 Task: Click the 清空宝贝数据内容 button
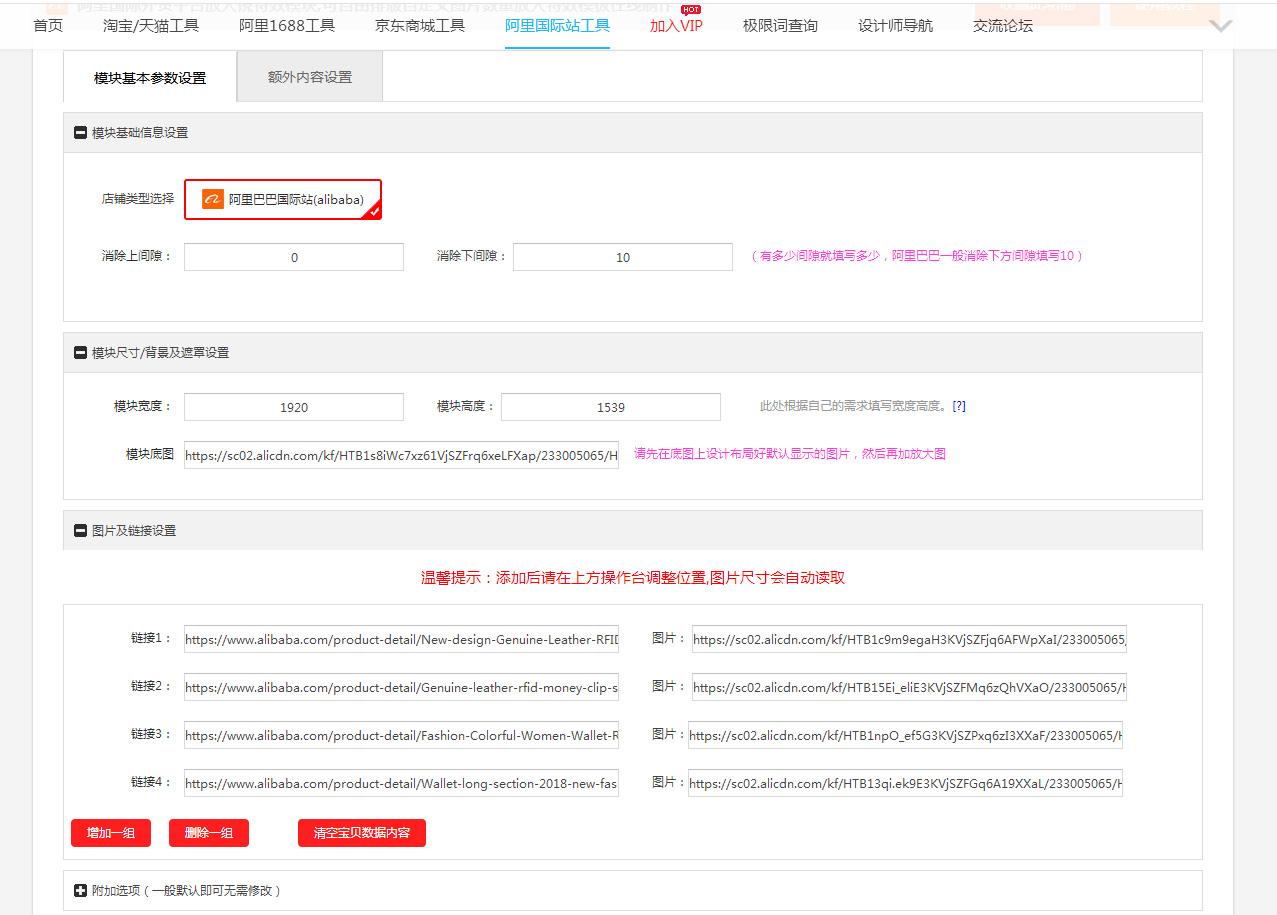(362, 833)
